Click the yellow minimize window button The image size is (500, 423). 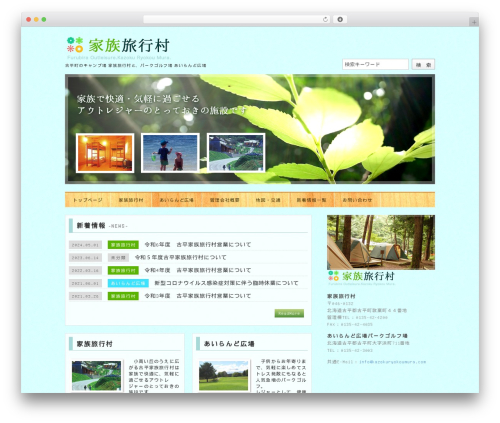(x=36, y=19)
